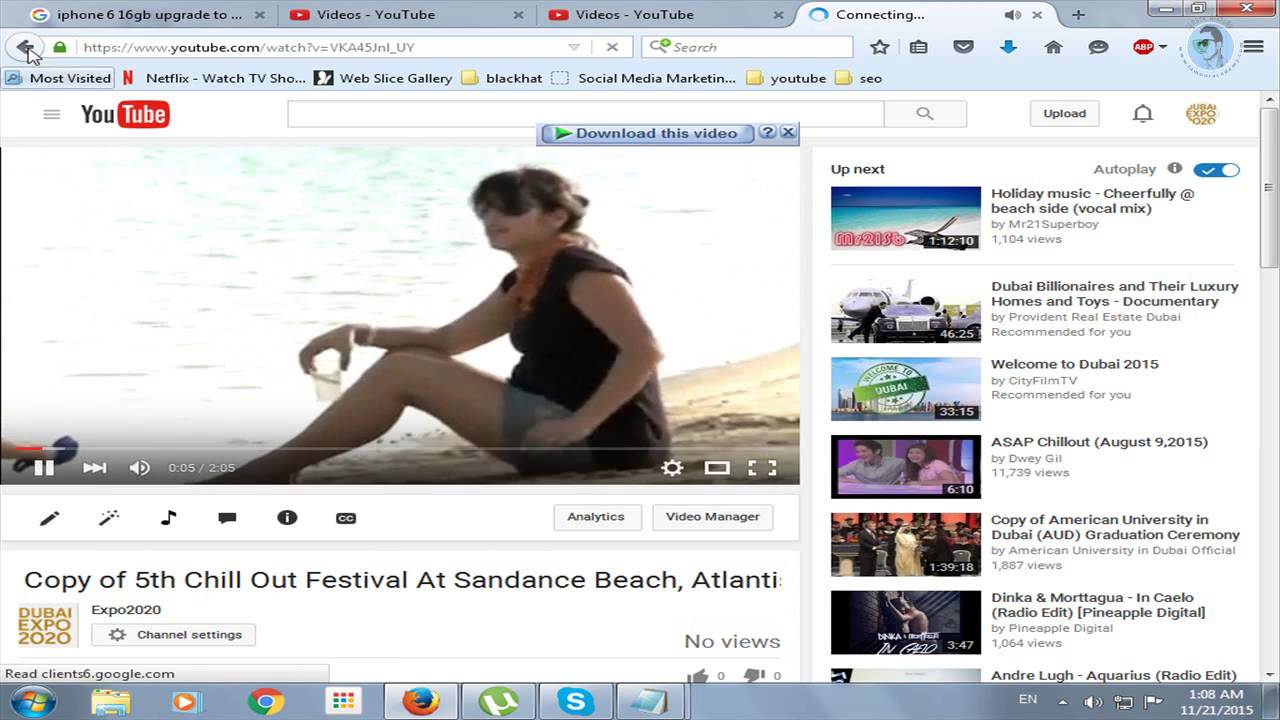The image size is (1280, 720).
Task: Stop loading the page with the X button
Action: [x=612, y=47]
